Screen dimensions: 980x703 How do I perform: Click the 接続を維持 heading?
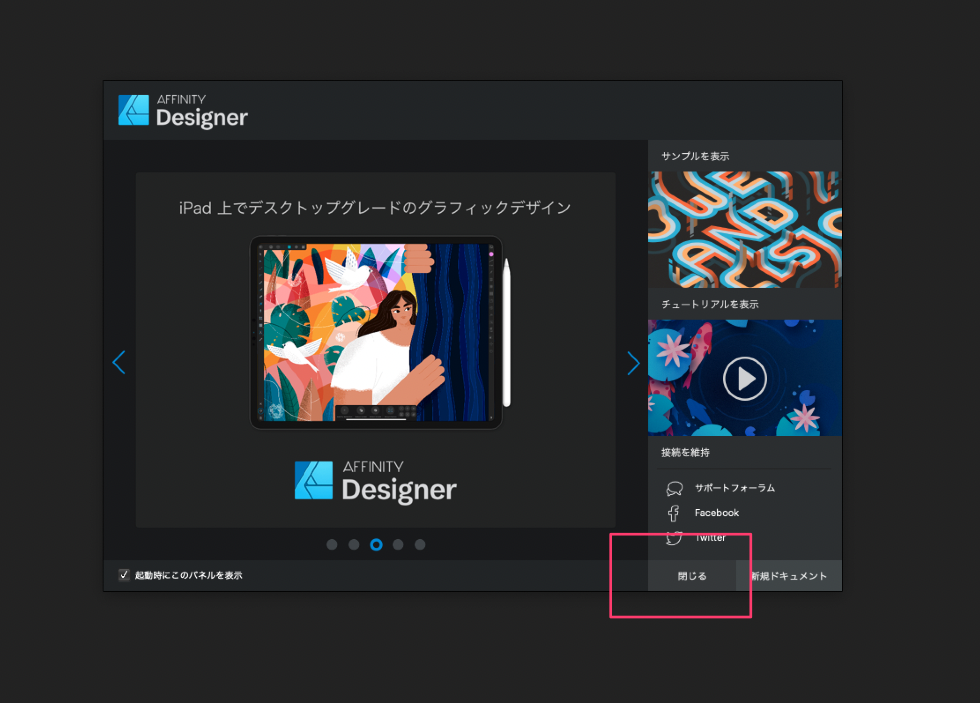point(686,452)
